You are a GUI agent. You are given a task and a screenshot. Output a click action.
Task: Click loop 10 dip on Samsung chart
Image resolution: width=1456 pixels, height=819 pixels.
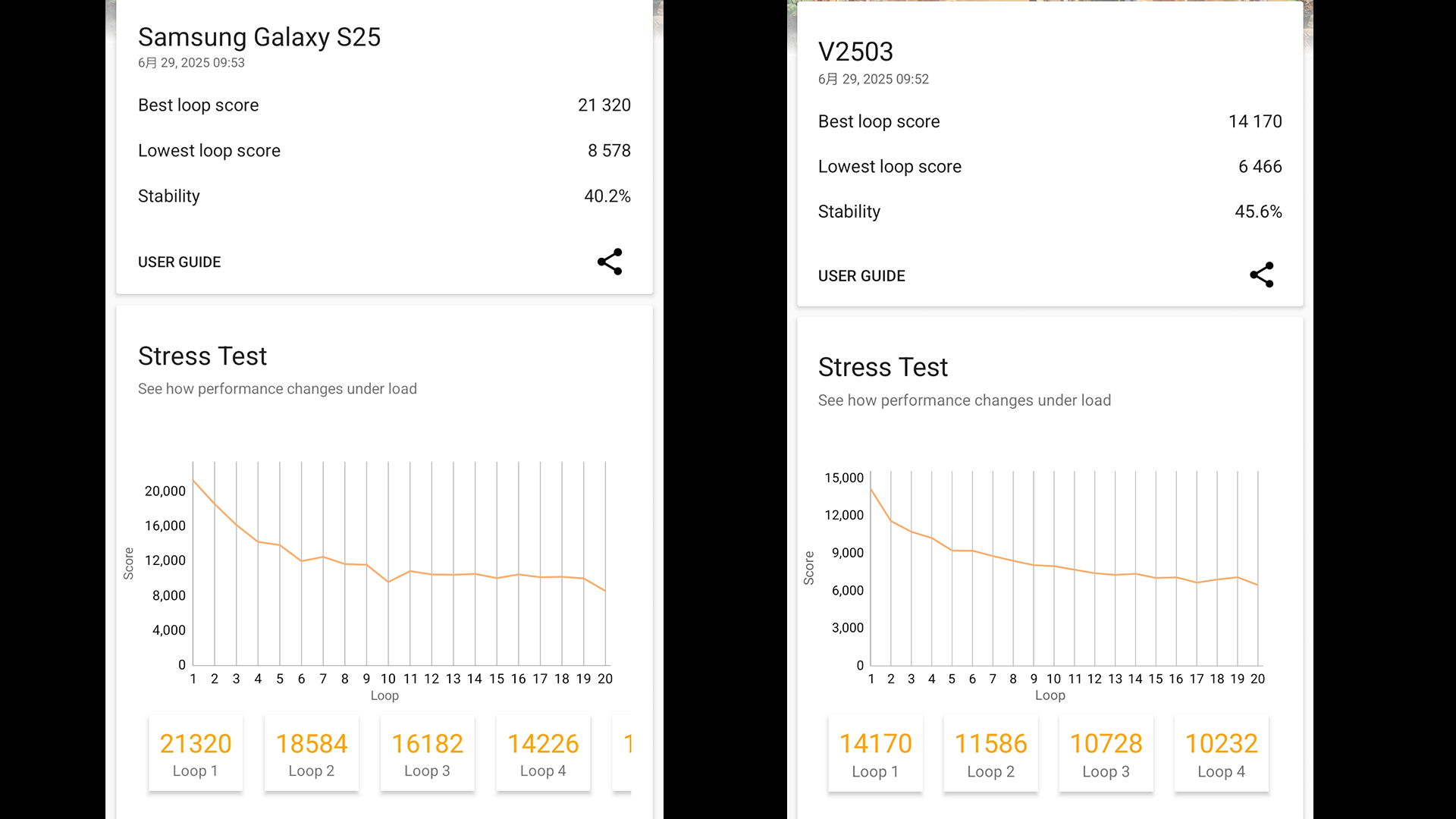(x=388, y=582)
